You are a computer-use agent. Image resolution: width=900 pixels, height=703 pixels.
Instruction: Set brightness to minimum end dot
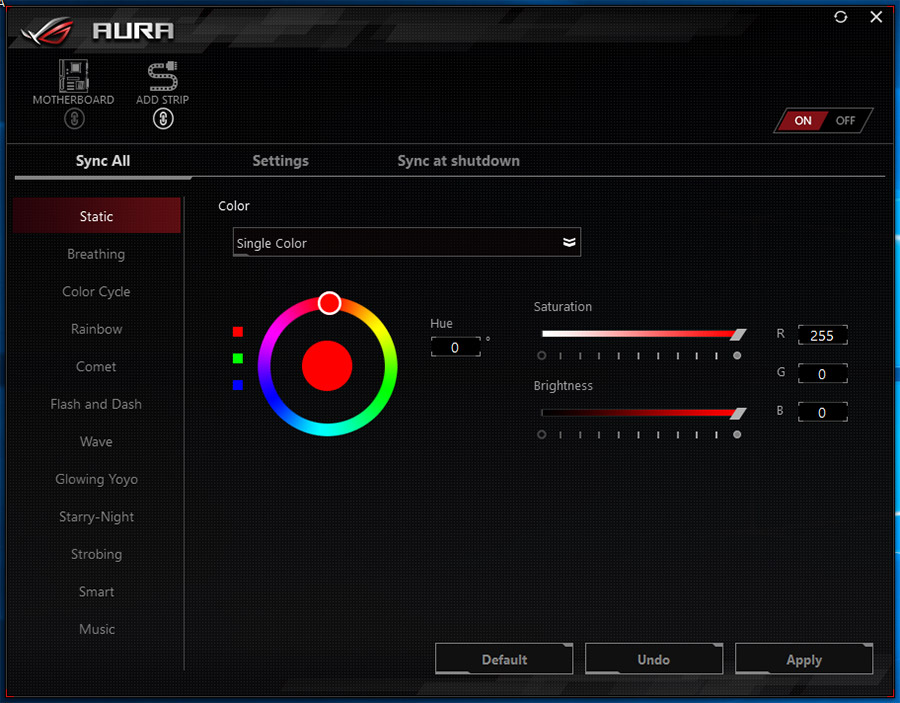pos(541,434)
